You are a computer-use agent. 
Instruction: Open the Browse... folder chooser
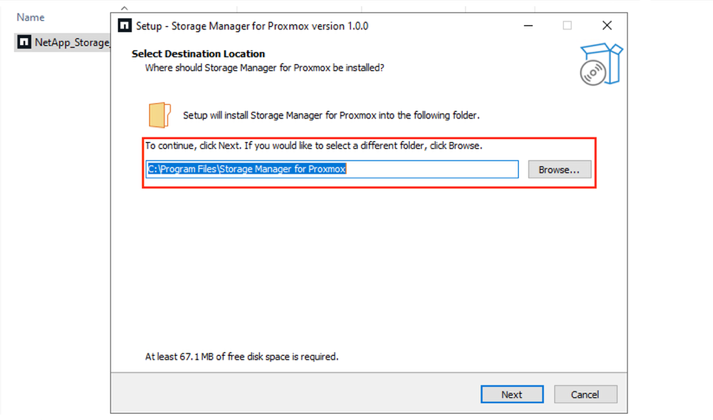559,170
